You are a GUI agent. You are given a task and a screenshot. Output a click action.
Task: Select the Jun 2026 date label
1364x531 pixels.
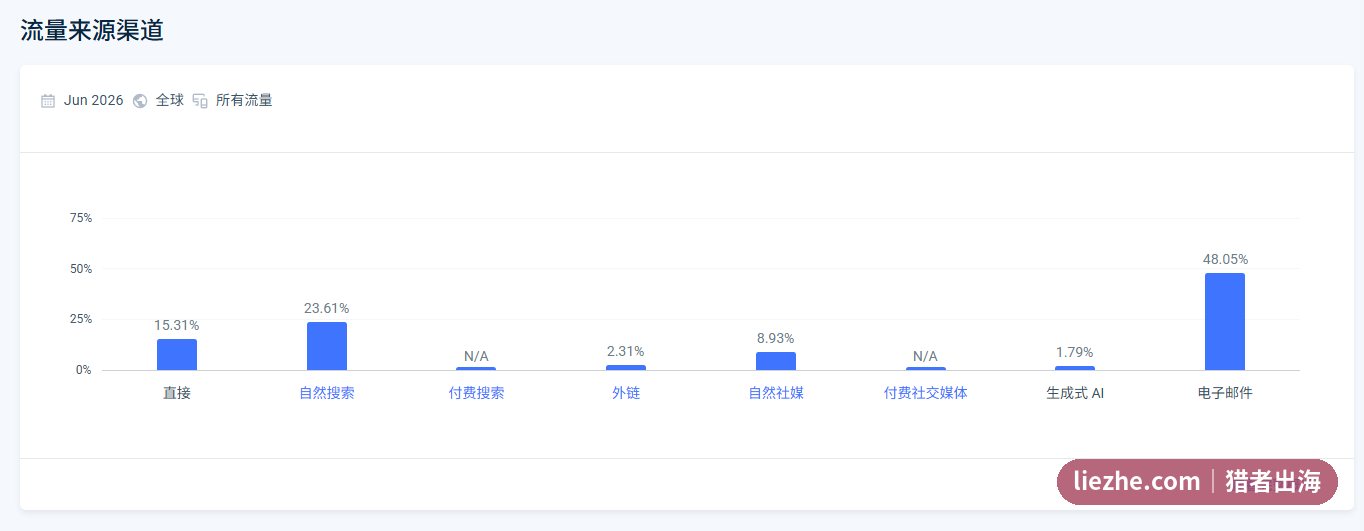click(x=93, y=101)
